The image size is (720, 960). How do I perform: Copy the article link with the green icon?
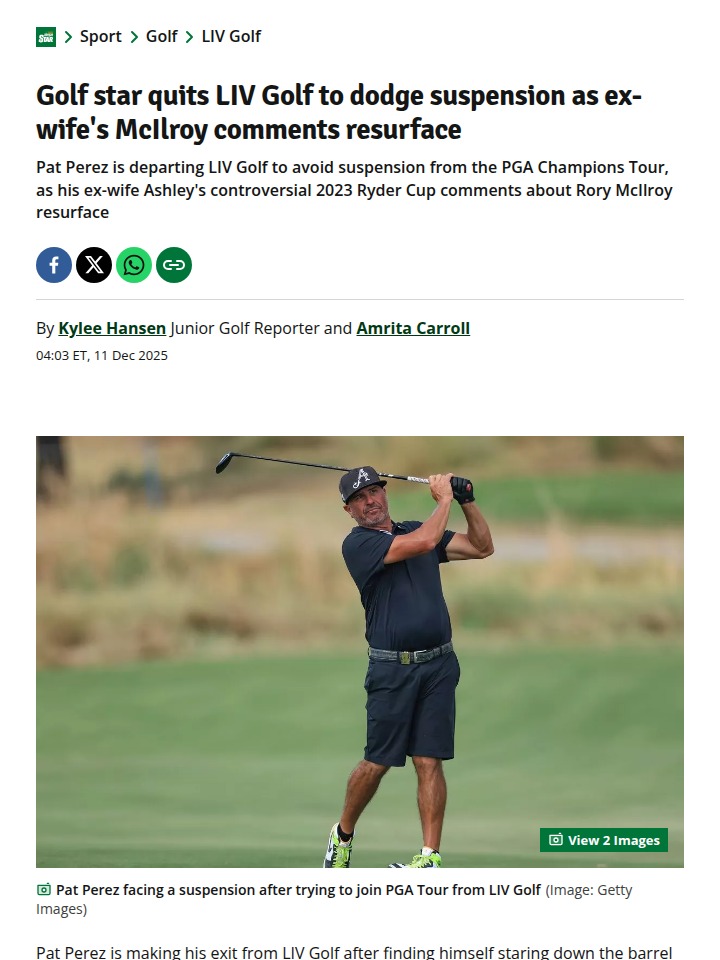174,265
